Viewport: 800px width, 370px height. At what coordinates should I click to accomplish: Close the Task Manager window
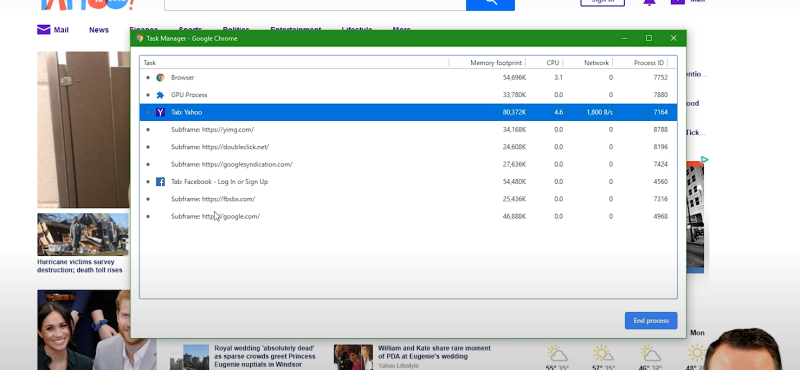(x=673, y=38)
